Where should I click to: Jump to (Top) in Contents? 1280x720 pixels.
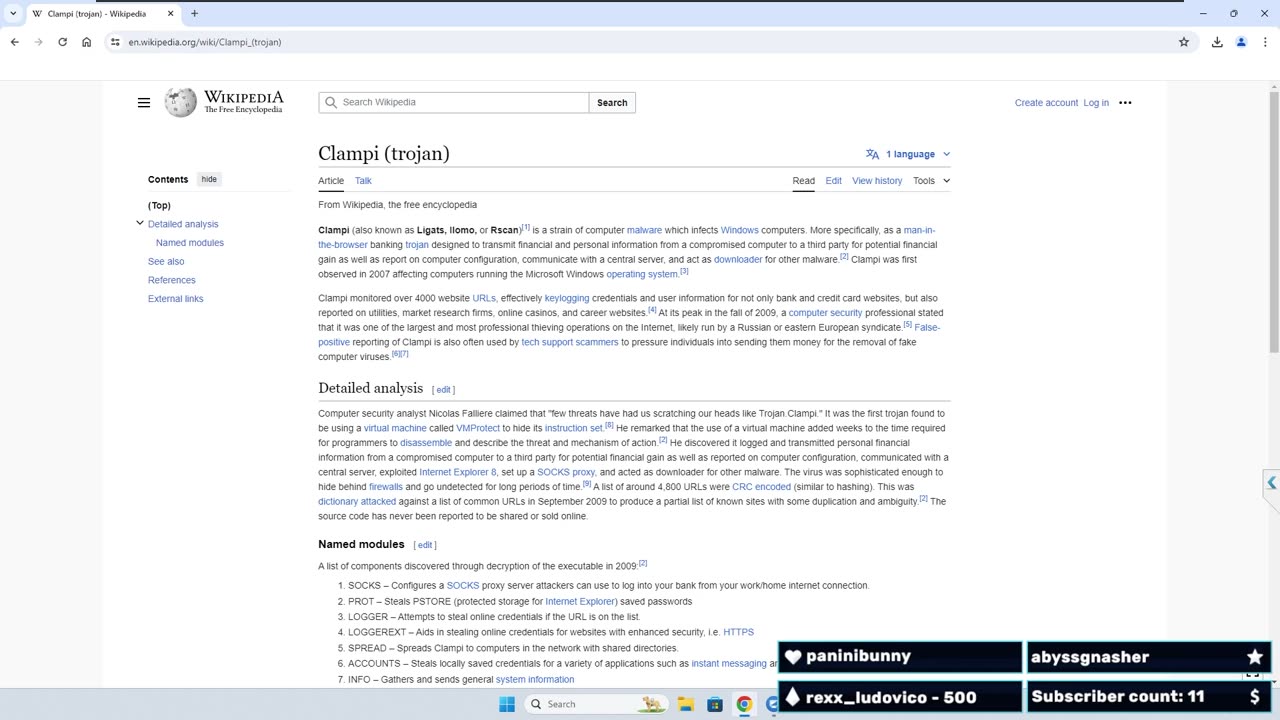point(159,205)
